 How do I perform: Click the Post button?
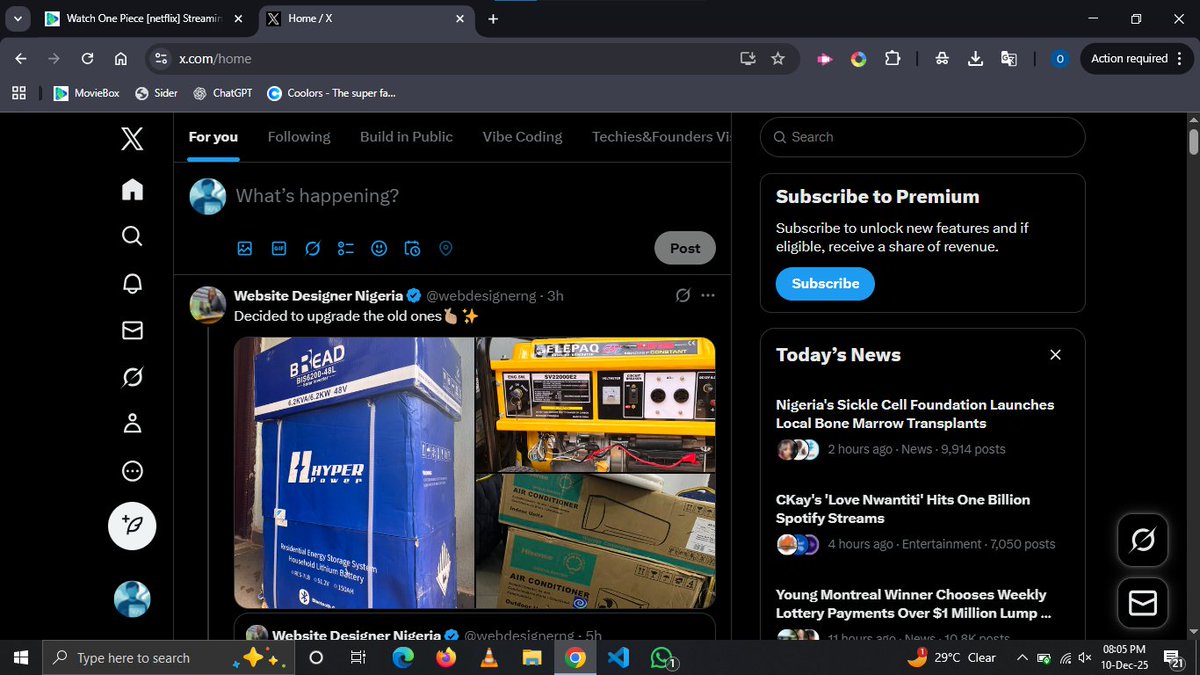point(685,248)
